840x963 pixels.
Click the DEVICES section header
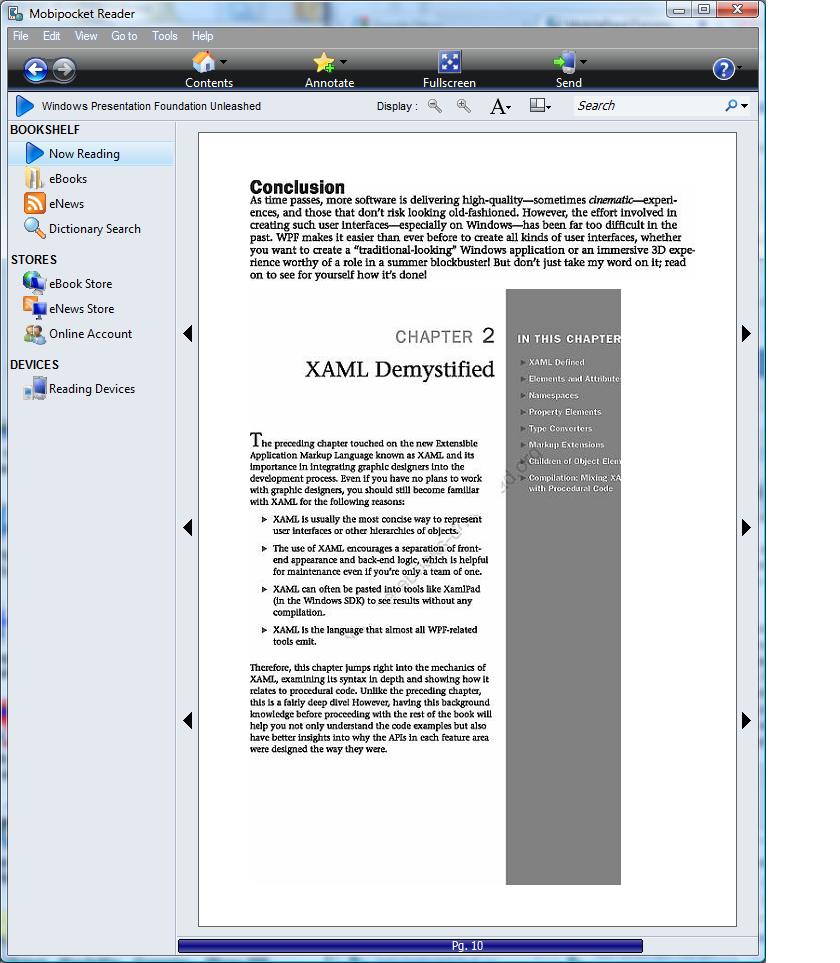click(34, 365)
